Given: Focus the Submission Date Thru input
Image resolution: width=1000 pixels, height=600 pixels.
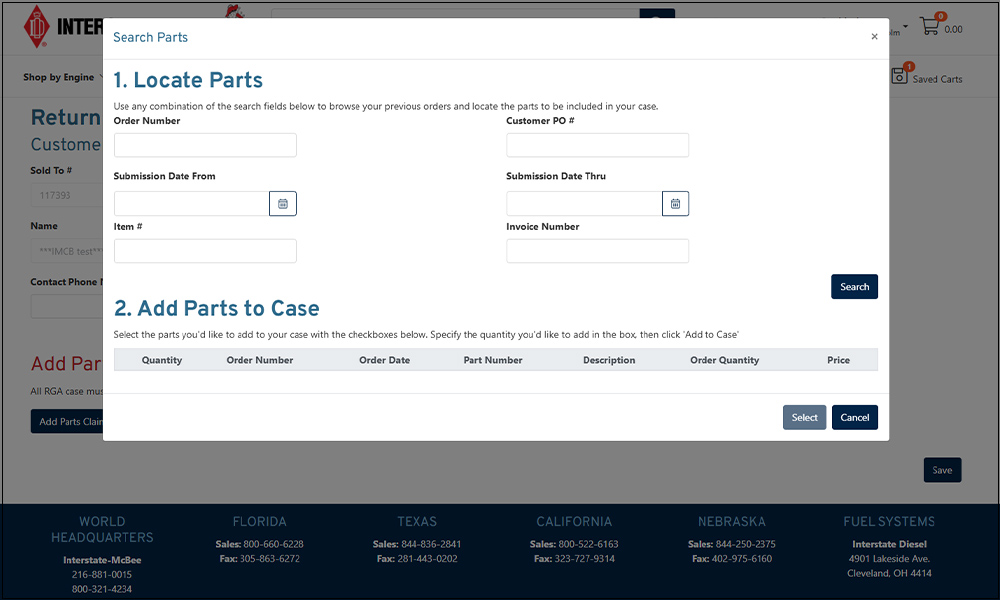Looking at the screenshot, I should click(584, 203).
